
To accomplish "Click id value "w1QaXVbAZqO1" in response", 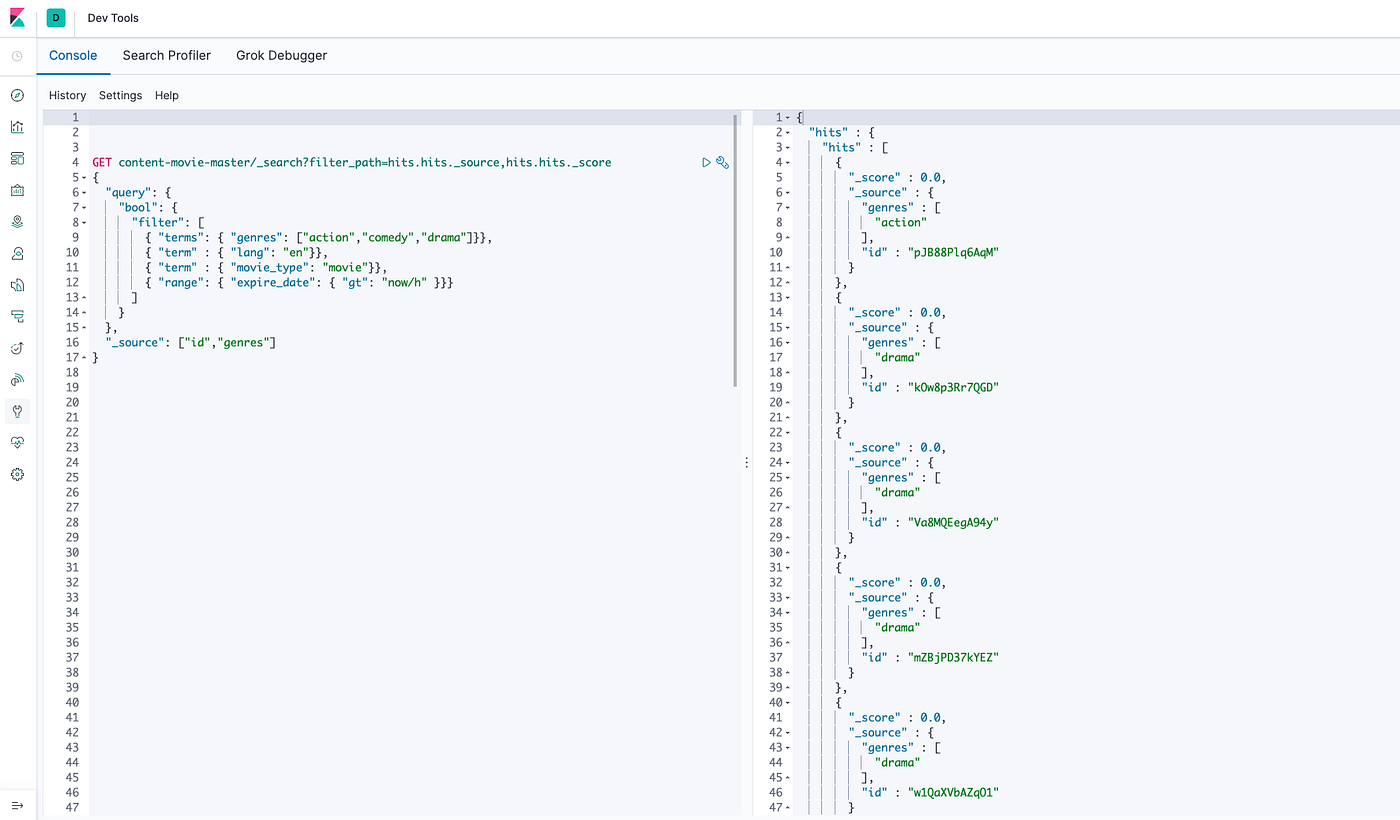I will tap(954, 793).
